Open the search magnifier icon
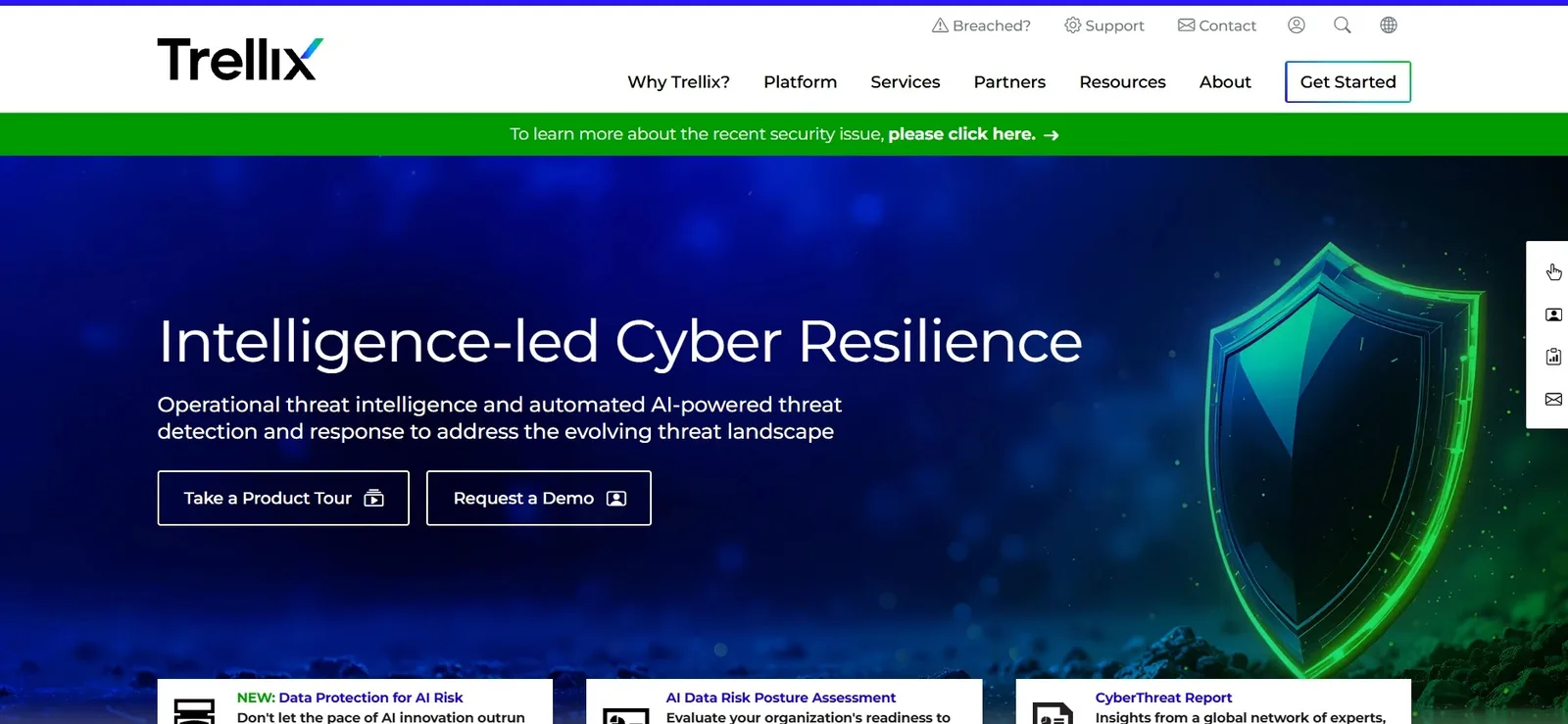Image resolution: width=1568 pixels, height=724 pixels. [x=1343, y=25]
